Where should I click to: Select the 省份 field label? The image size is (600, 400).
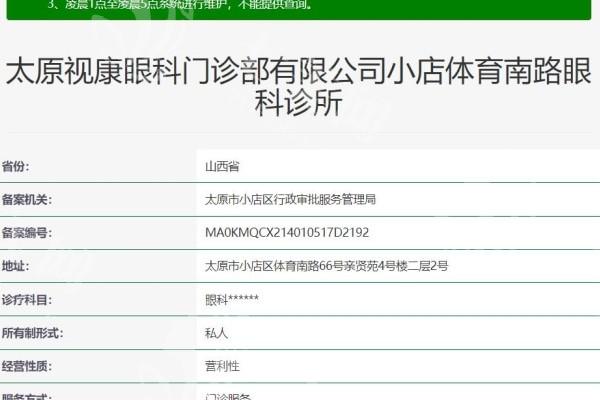click(16, 166)
